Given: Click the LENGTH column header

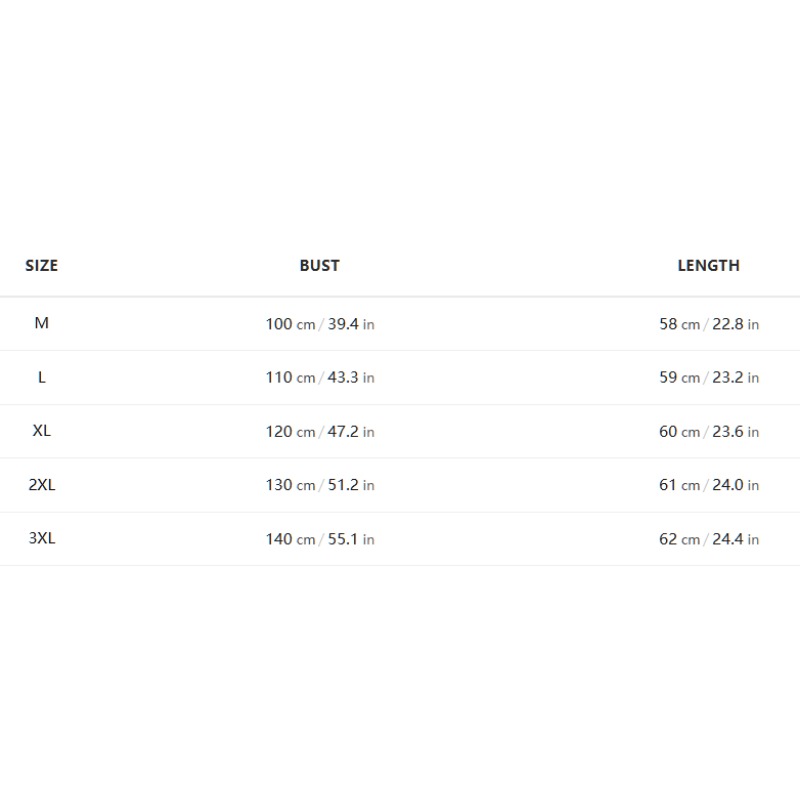Looking at the screenshot, I should pos(709,265).
